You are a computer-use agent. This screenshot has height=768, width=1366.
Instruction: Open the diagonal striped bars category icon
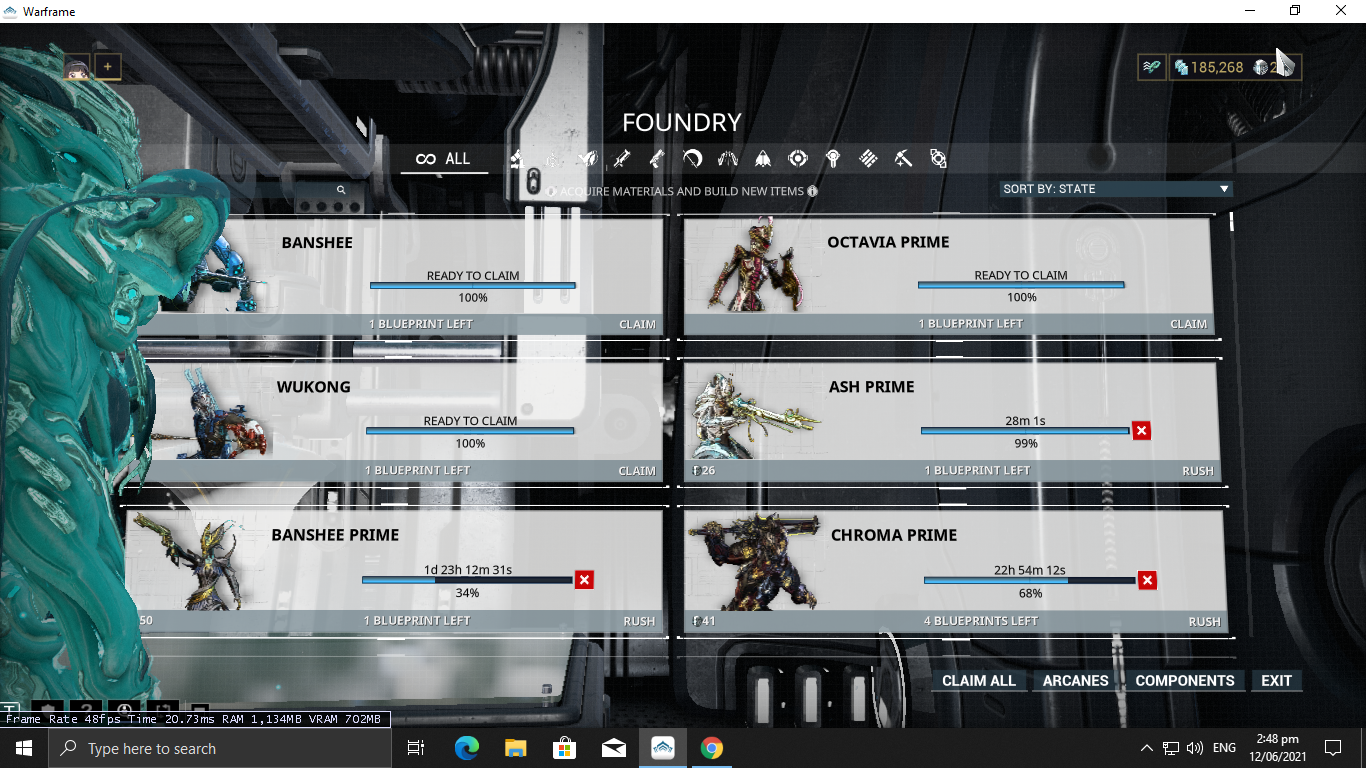click(867, 158)
